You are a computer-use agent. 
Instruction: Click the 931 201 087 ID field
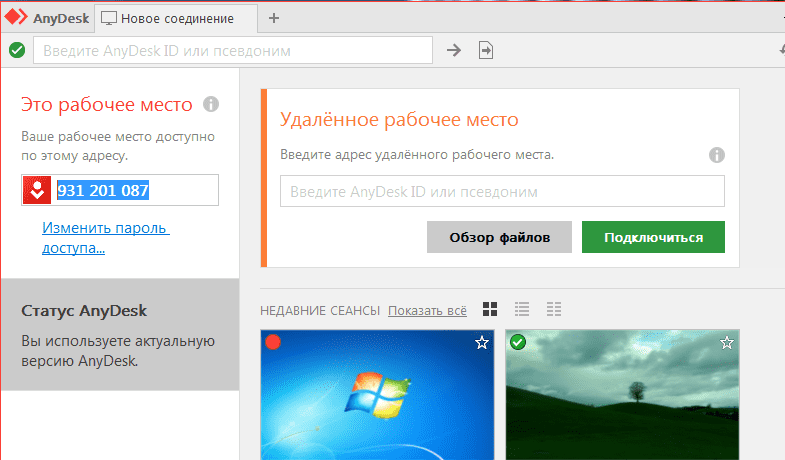120,190
